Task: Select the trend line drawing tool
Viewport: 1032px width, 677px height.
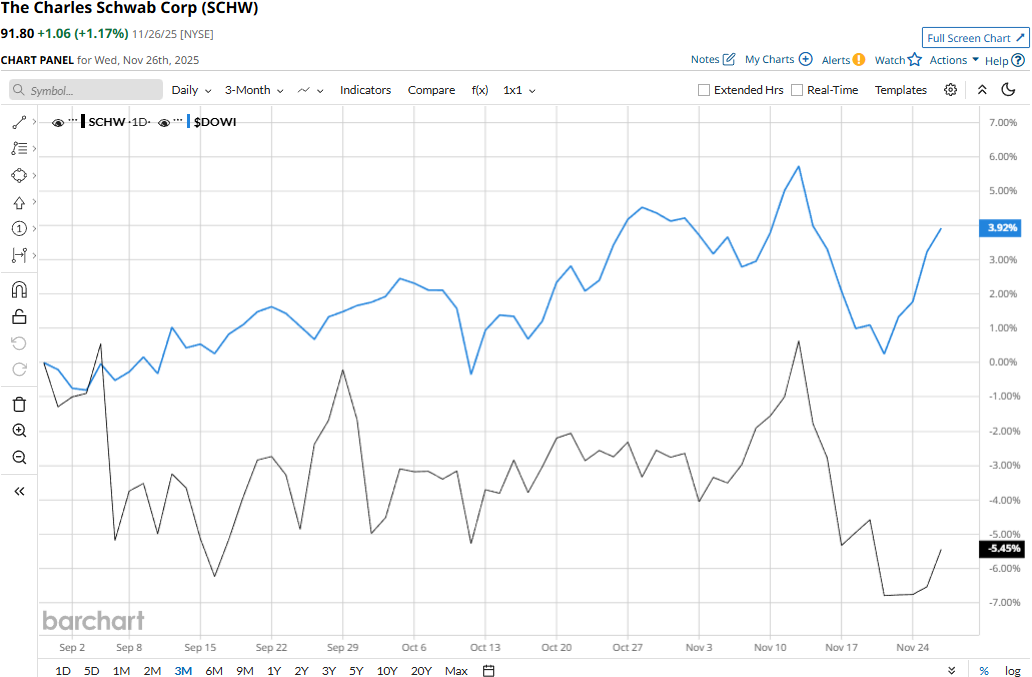Action: pyautogui.click(x=19, y=122)
